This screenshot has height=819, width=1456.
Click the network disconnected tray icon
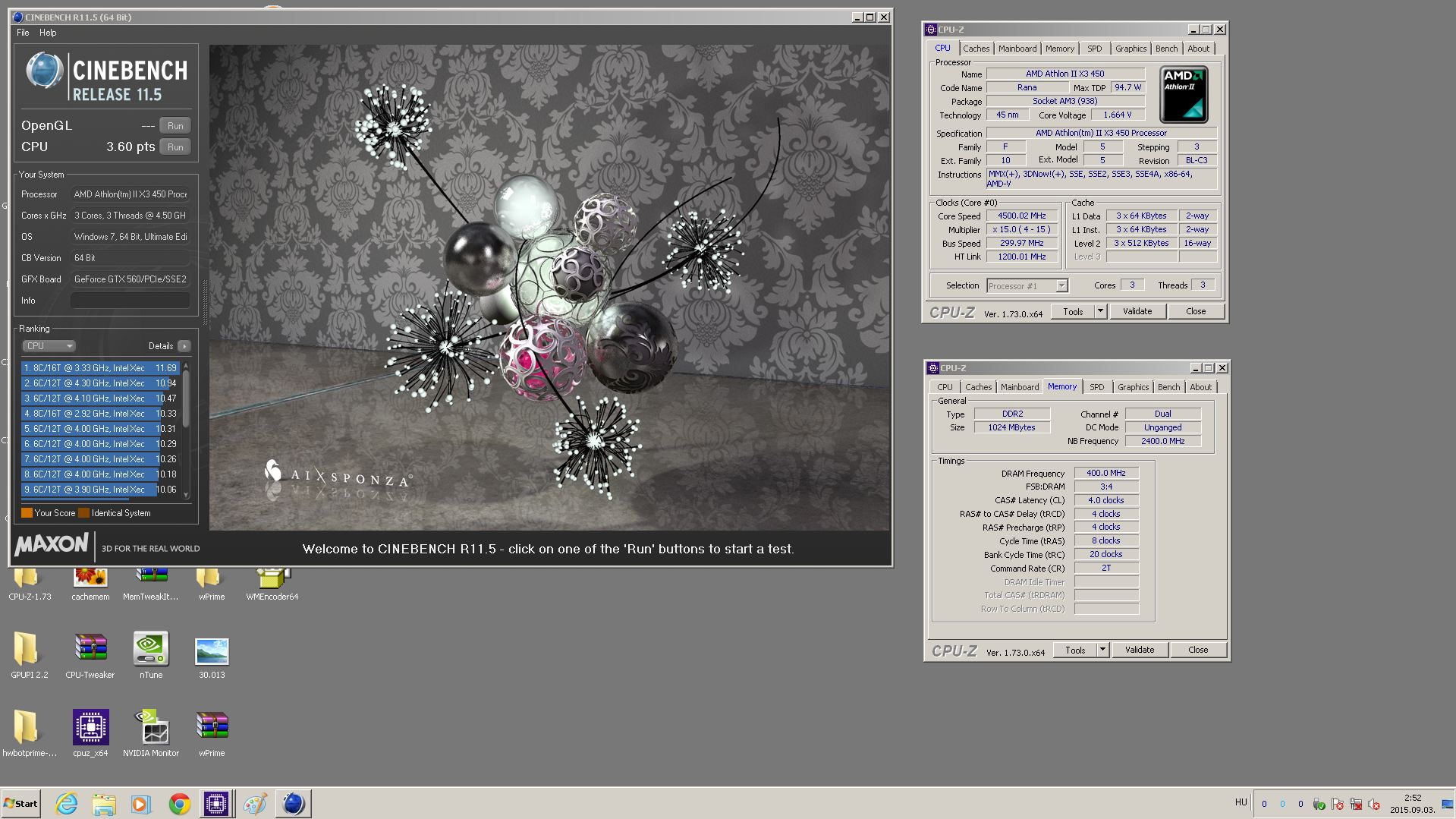1355,804
